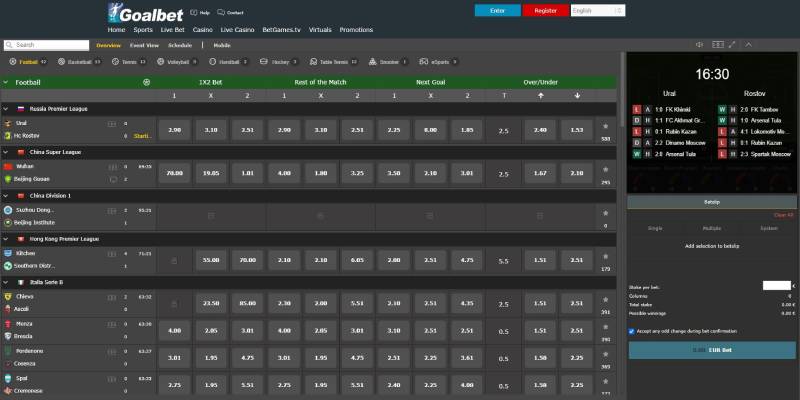The width and height of the screenshot is (800, 400).
Task: Pick Kitchee draw odds 55.00
Action: [x=211, y=260]
